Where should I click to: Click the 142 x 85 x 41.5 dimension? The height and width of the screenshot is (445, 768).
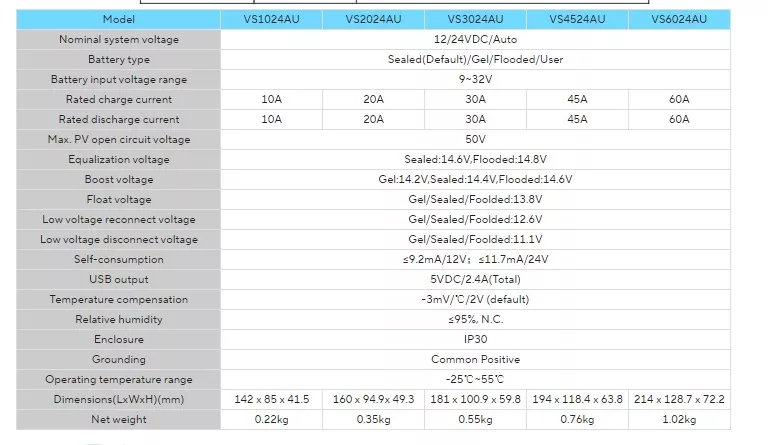[271, 400]
